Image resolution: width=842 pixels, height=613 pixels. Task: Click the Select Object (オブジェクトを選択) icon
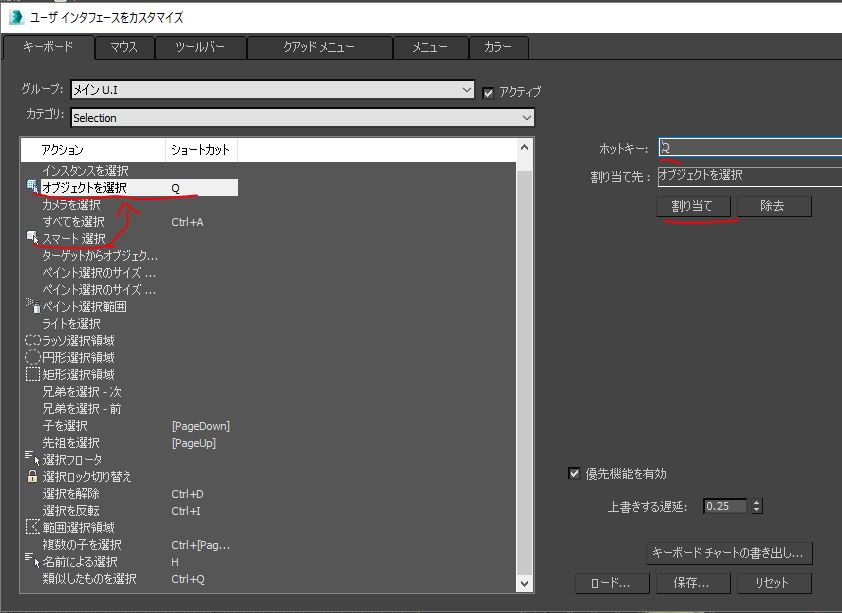[32, 187]
